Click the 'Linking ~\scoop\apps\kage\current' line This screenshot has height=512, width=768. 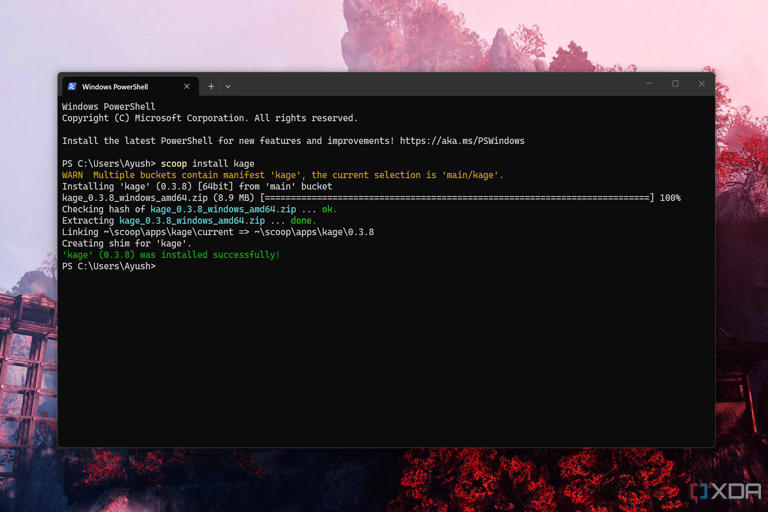(x=218, y=232)
